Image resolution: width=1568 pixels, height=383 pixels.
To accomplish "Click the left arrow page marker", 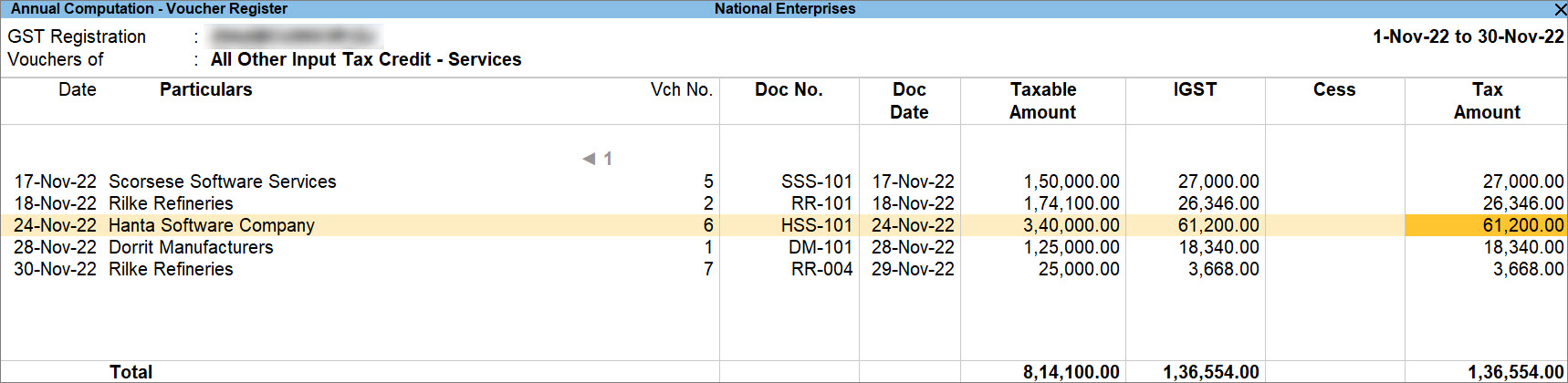I will 589,159.
